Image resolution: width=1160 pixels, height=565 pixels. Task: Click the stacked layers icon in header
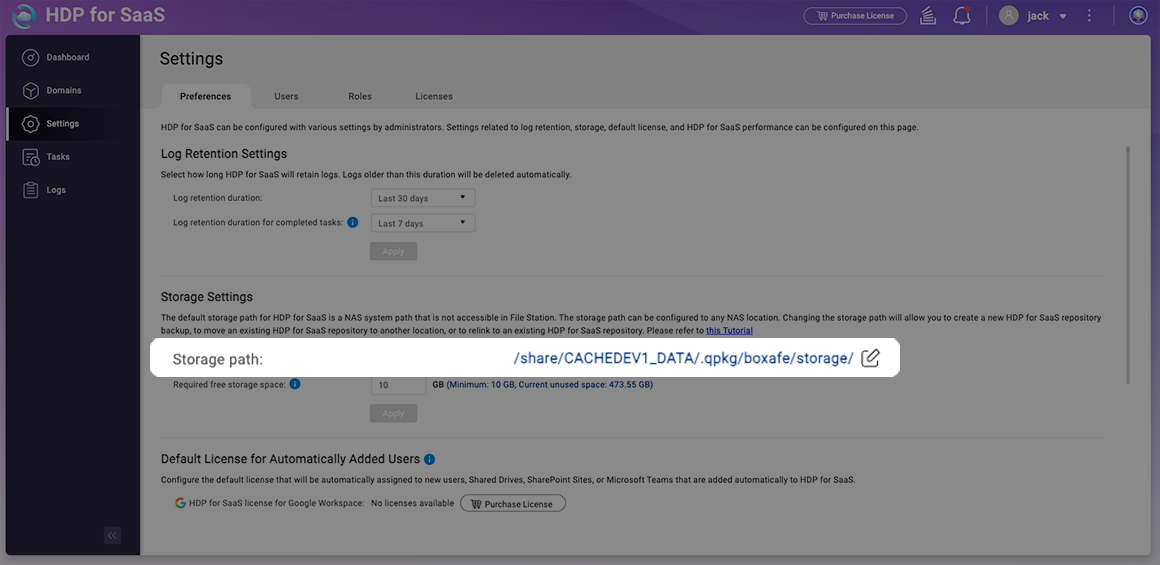tap(928, 16)
